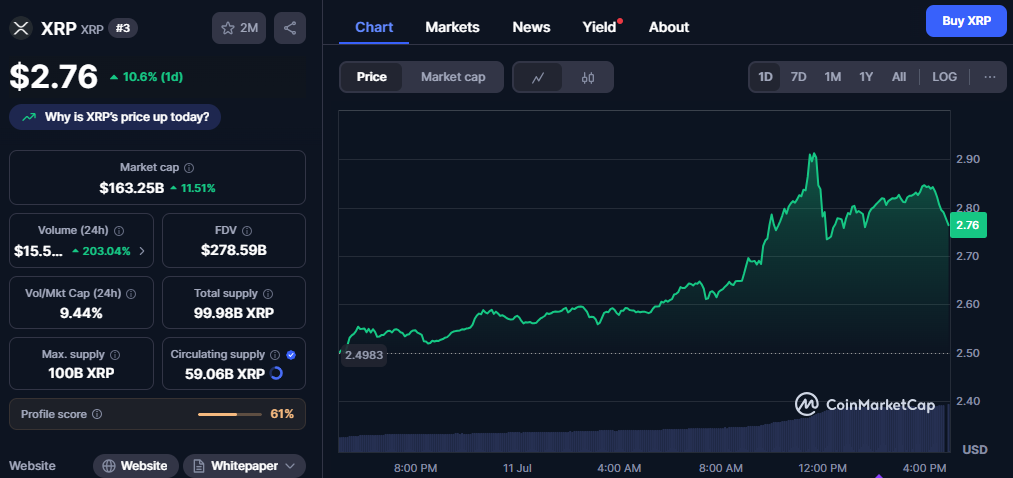The width and height of the screenshot is (1013, 478).
Task: Open the Website link button
Action: click(x=136, y=466)
